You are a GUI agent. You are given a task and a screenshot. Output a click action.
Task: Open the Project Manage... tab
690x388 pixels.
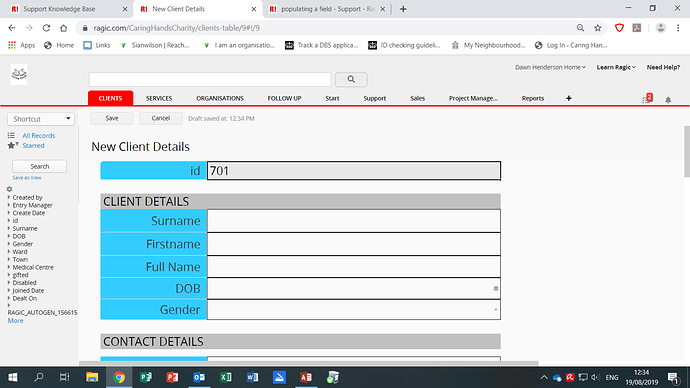[x=473, y=98]
